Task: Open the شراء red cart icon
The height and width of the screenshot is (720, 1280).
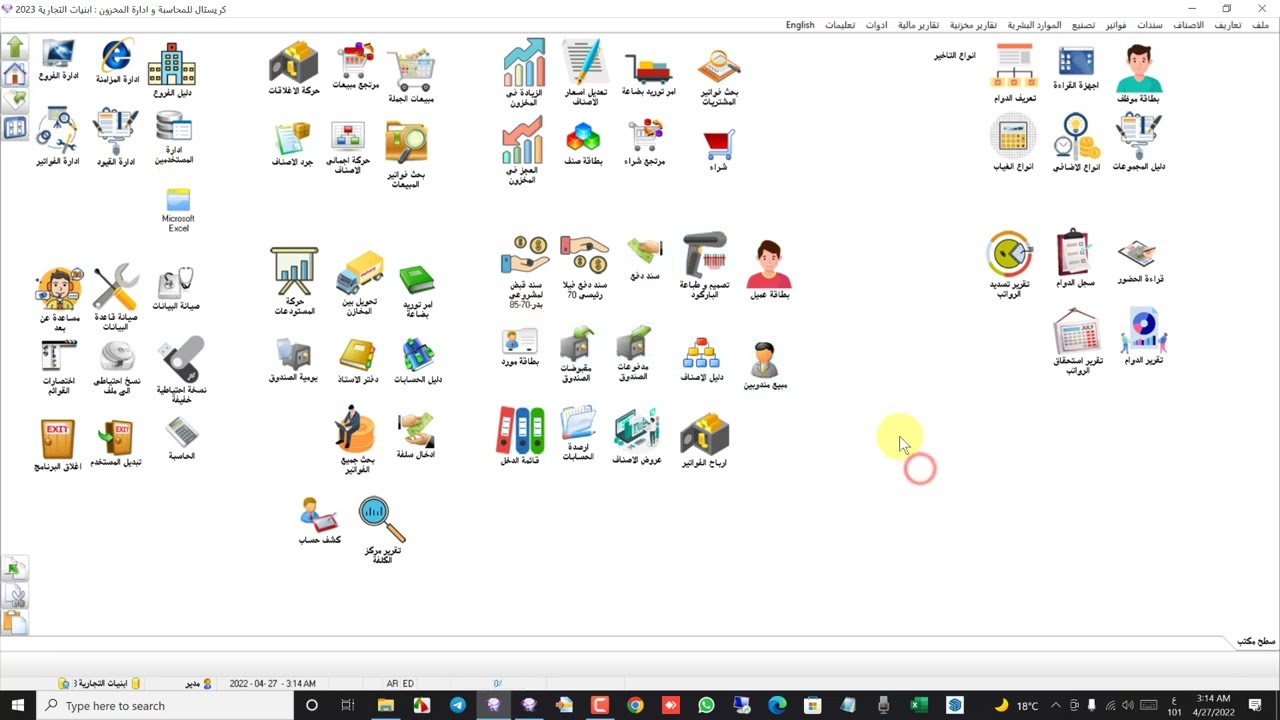Action: pyautogui.click(x=719, y=147)
